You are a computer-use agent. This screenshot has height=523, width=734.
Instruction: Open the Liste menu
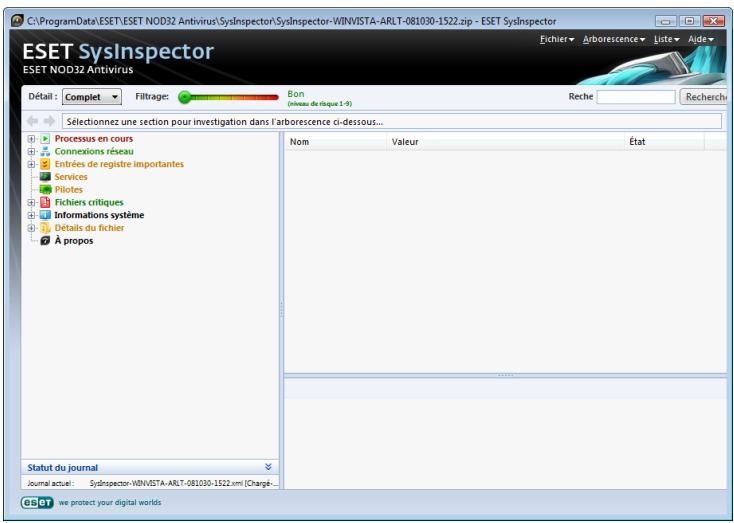pos(667,39)
